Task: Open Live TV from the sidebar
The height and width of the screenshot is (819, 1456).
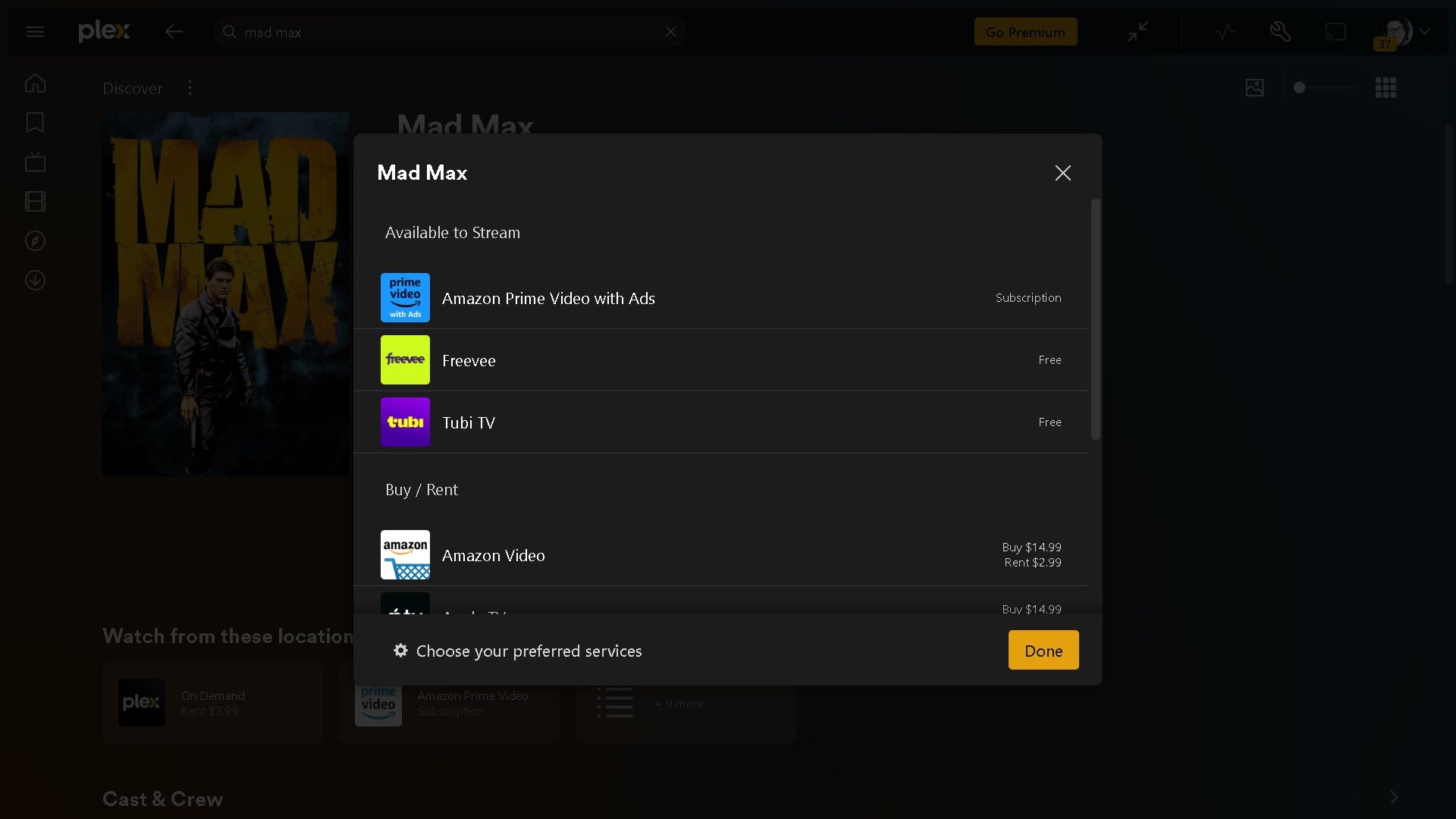Action: (x=35, y=162)
